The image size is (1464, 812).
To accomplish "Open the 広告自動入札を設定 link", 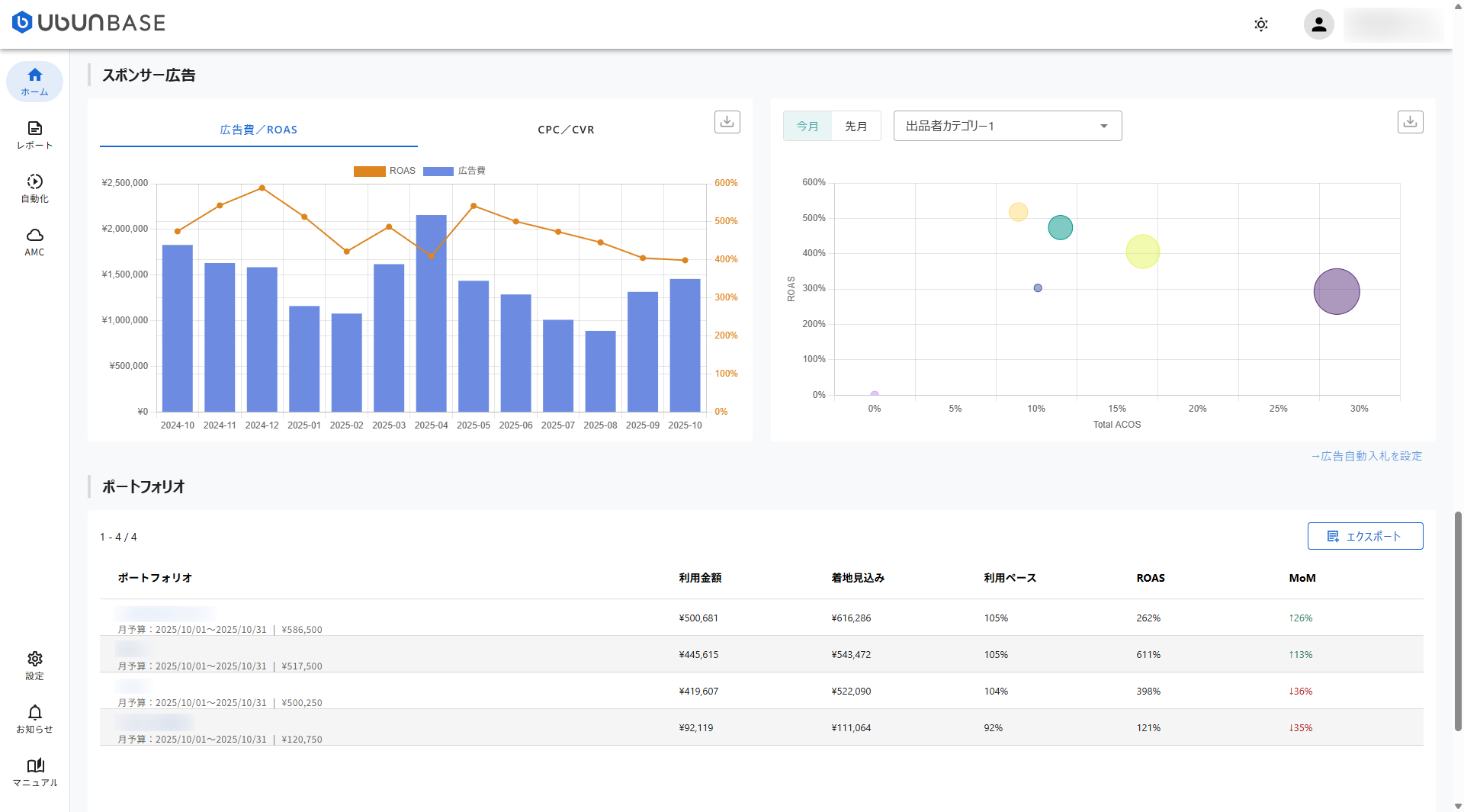I will (1366, 456).
